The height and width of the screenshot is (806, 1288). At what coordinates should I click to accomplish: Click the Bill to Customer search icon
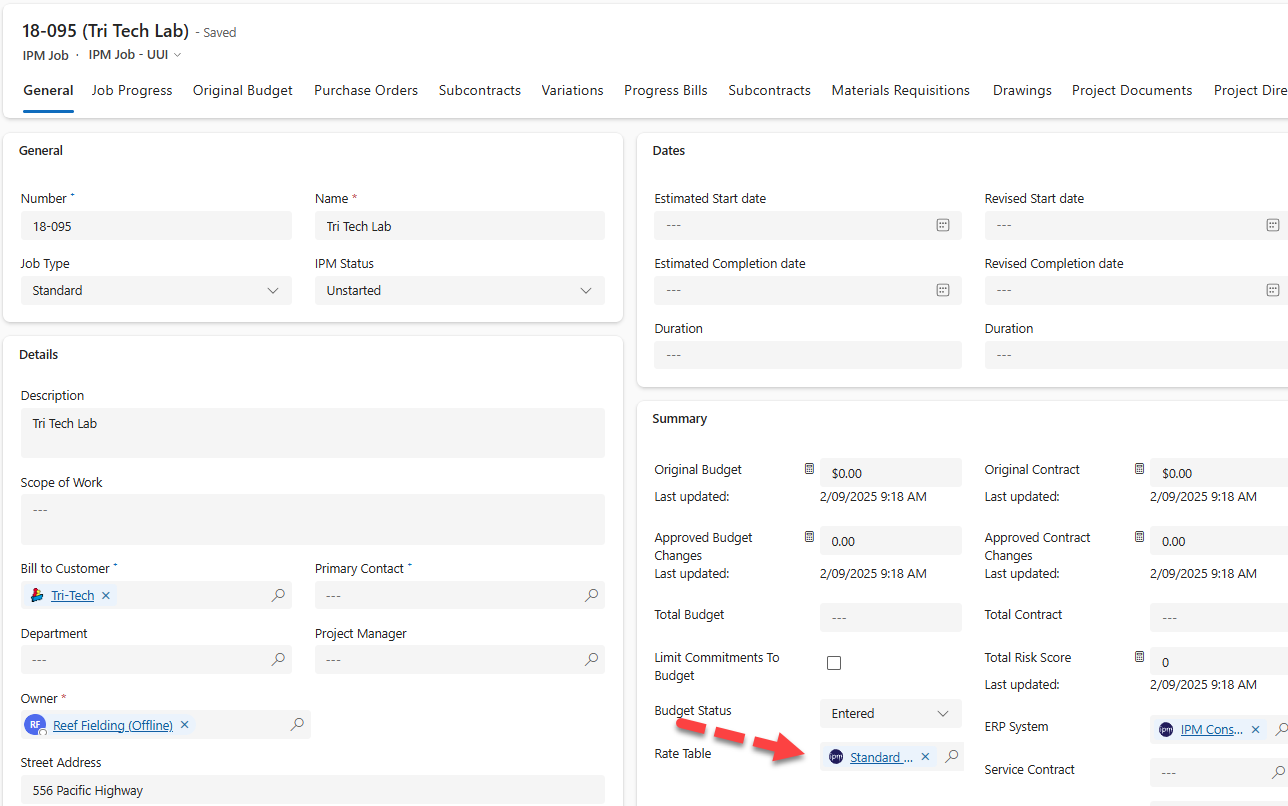(x=278, y=595)
